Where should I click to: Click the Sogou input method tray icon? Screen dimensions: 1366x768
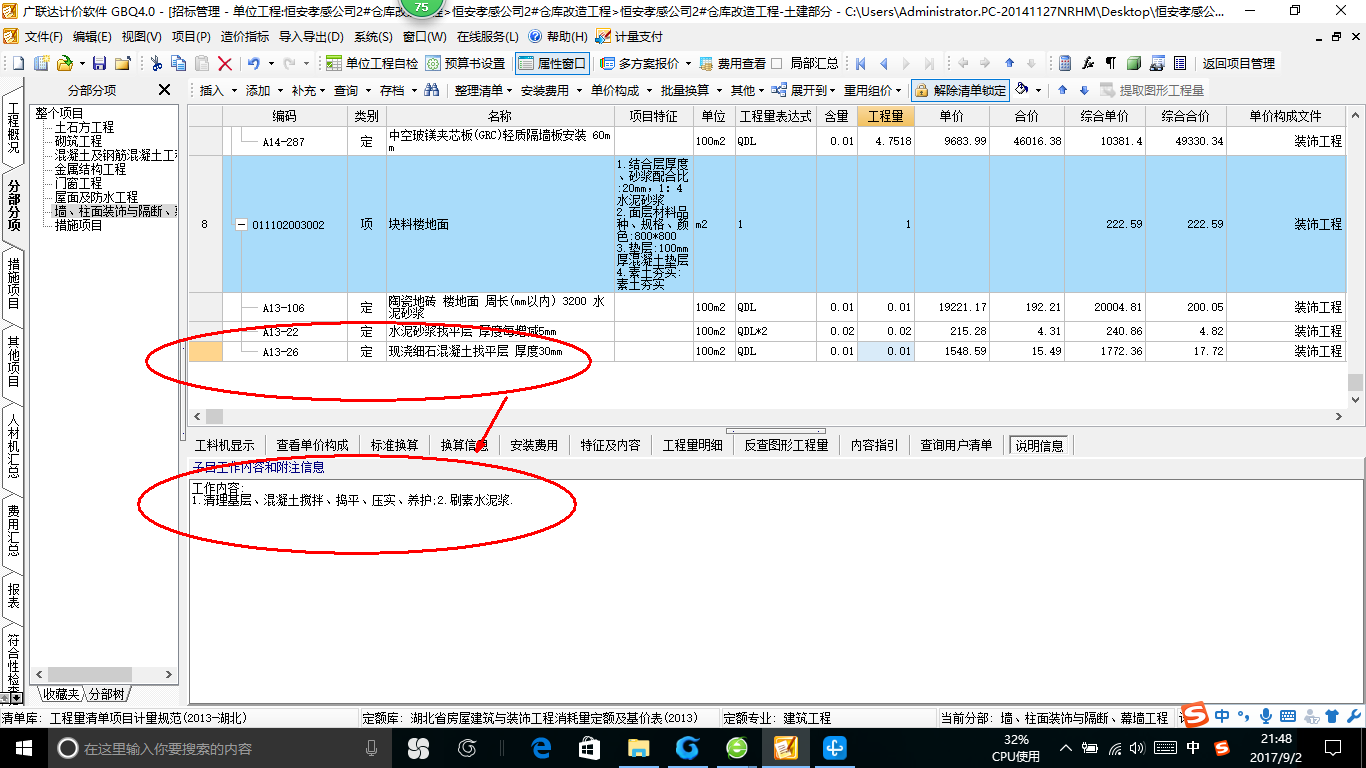(x=1221, y=748)
